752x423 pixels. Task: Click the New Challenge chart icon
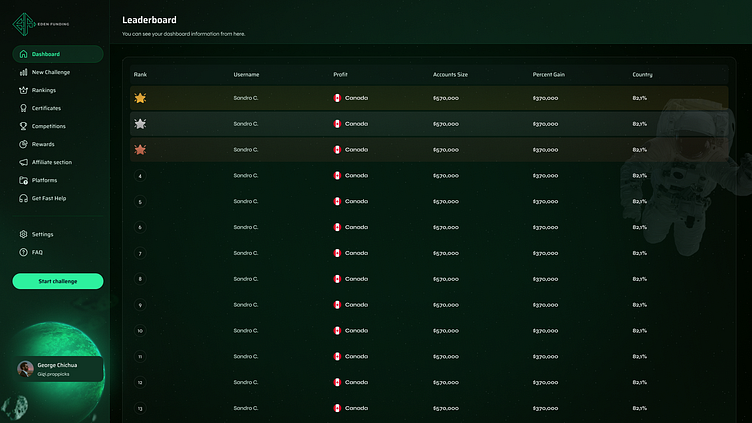(23, 72)
